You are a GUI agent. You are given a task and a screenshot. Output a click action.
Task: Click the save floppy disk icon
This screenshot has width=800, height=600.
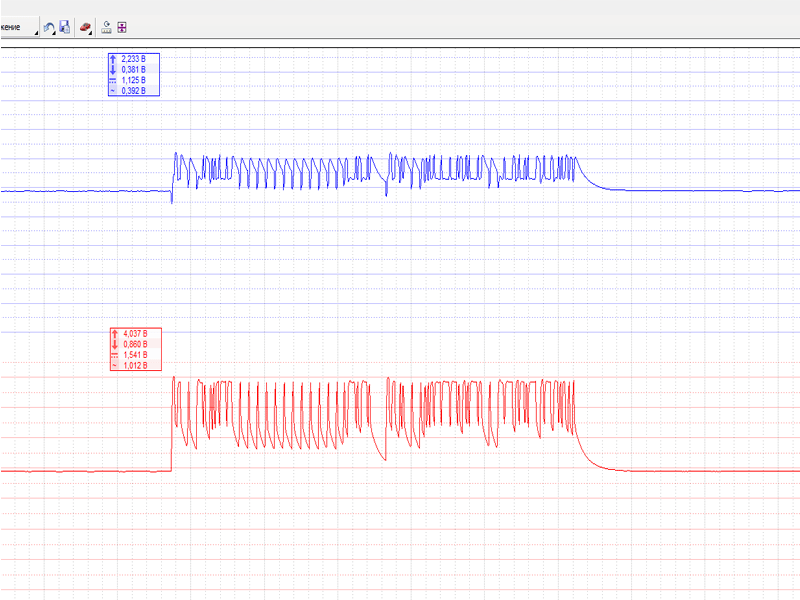click(64, 26)
